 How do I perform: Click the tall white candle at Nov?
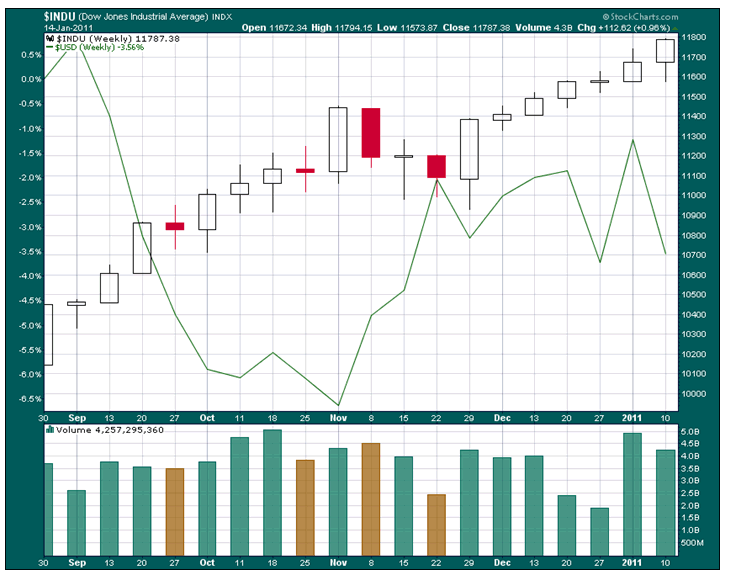338,140
